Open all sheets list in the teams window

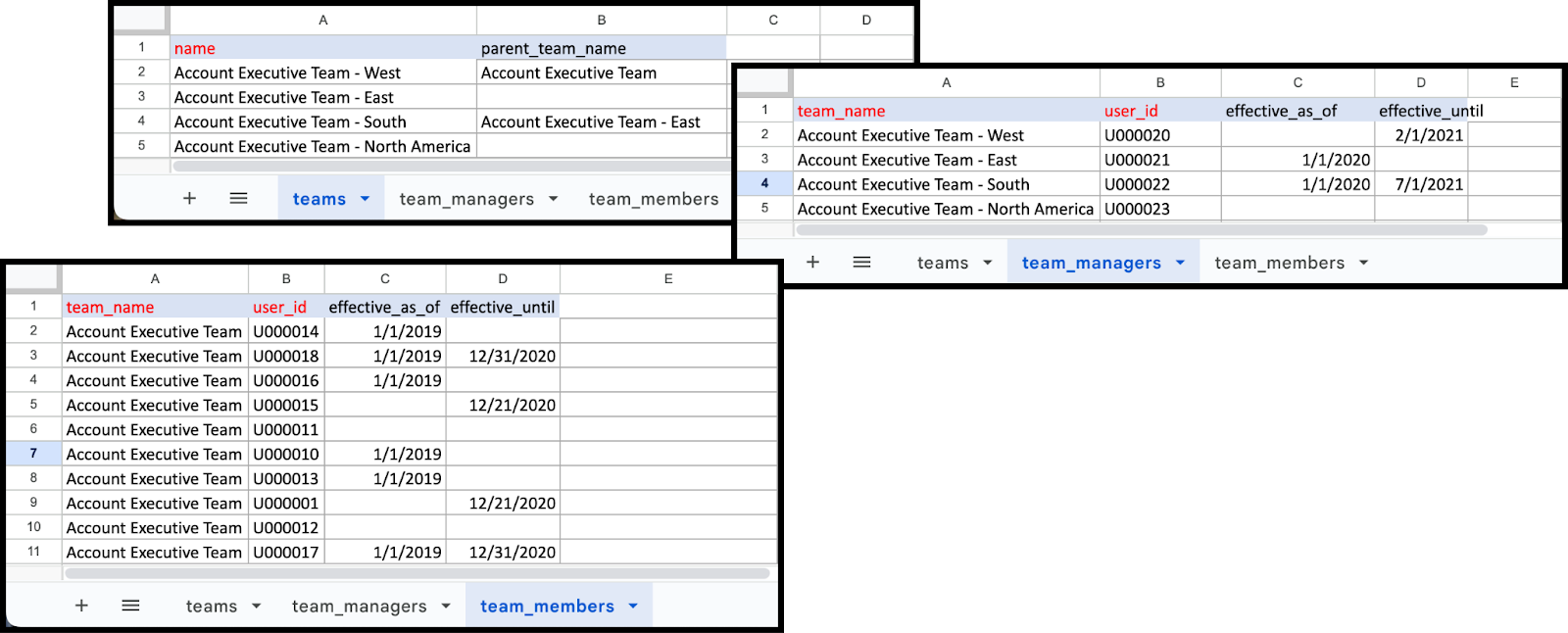click(238, 198)
